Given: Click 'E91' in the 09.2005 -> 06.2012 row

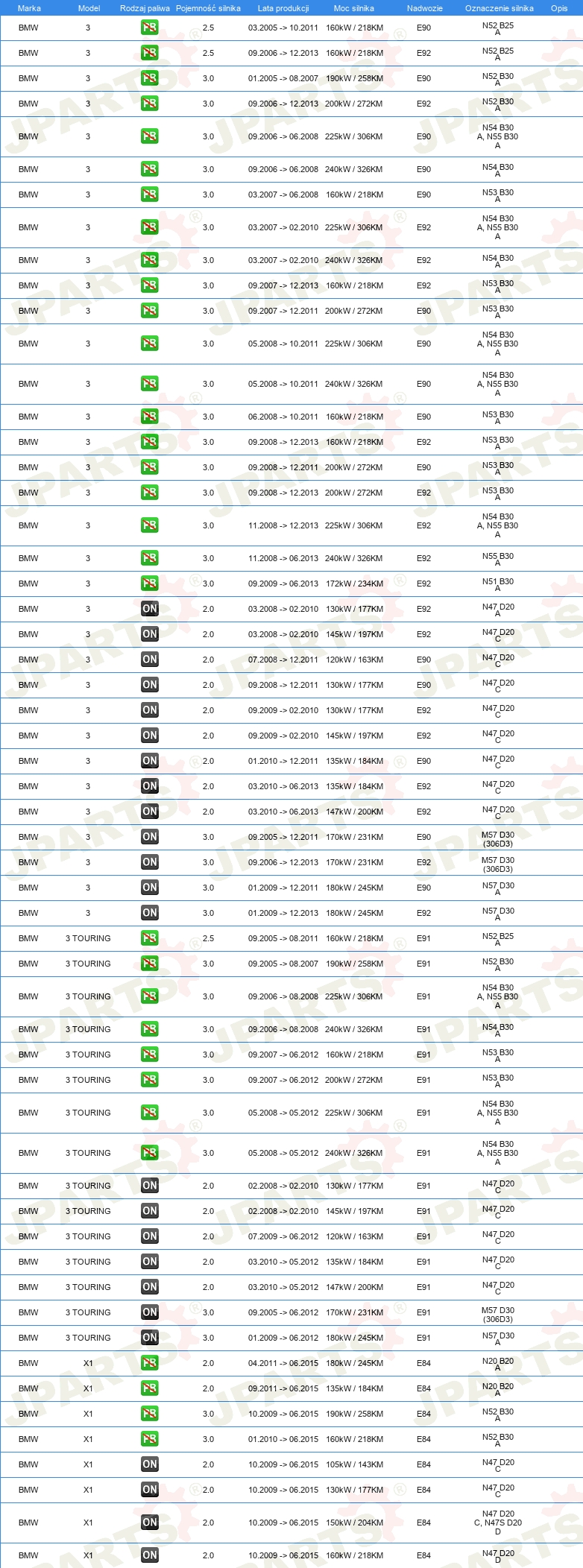Looking at the screenshot, I should 424,1312.
